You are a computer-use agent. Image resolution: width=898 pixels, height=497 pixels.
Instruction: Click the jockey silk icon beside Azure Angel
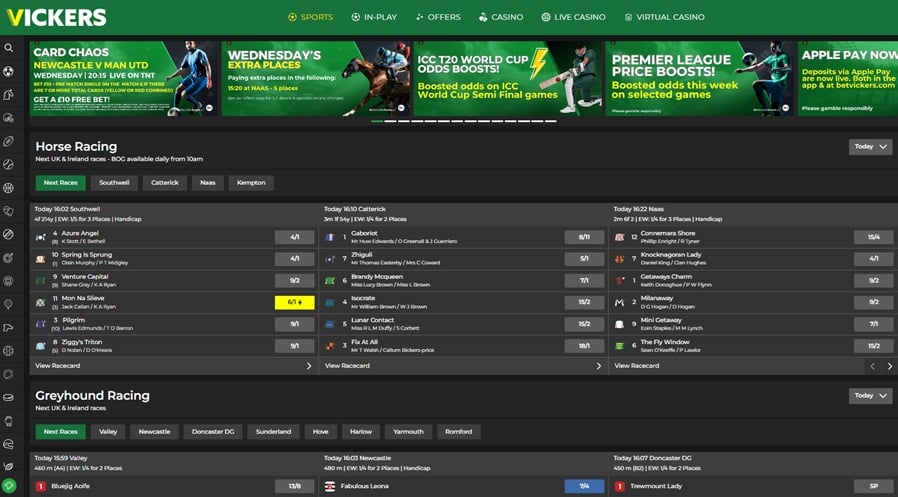tap(41, 237)
